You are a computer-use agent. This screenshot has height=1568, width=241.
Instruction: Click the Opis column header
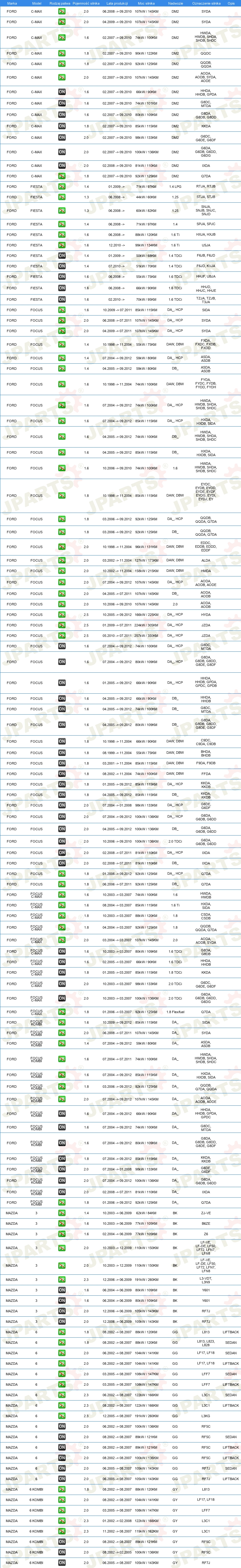231,3
